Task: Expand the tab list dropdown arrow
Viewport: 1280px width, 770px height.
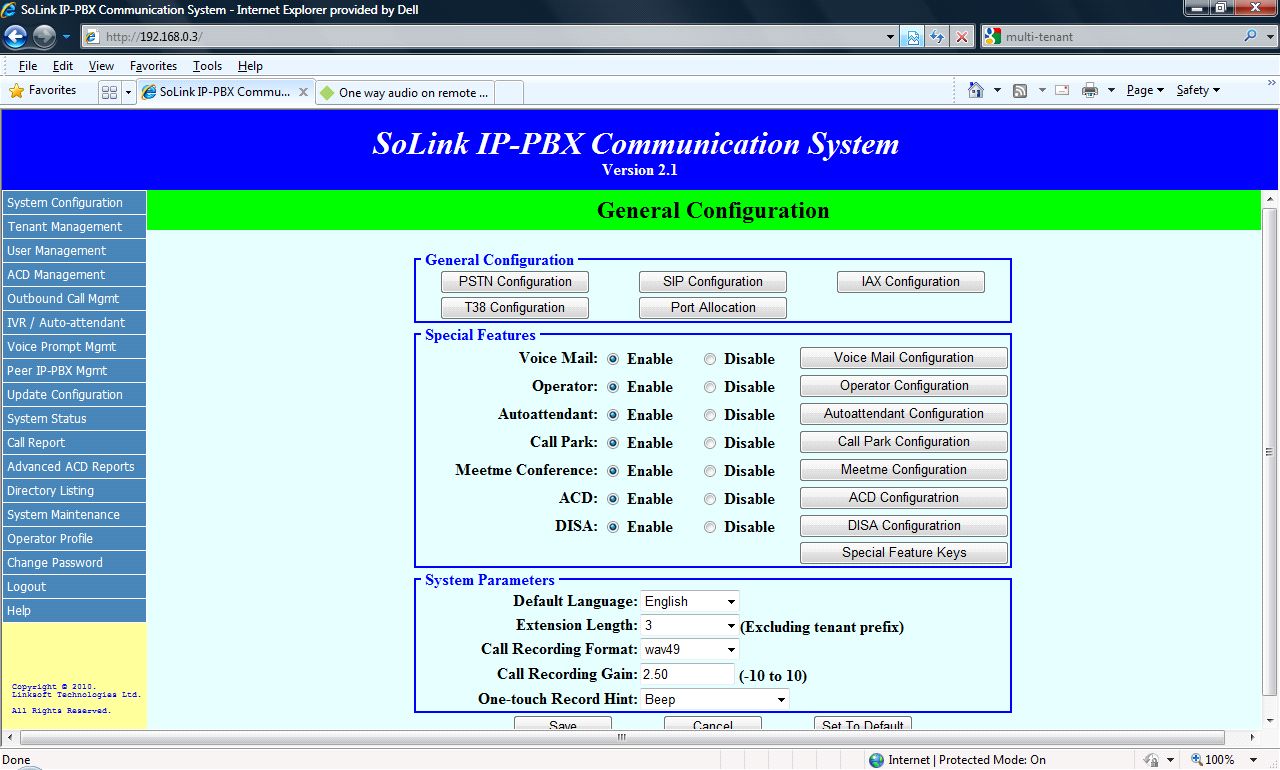Action: (128, 92)
